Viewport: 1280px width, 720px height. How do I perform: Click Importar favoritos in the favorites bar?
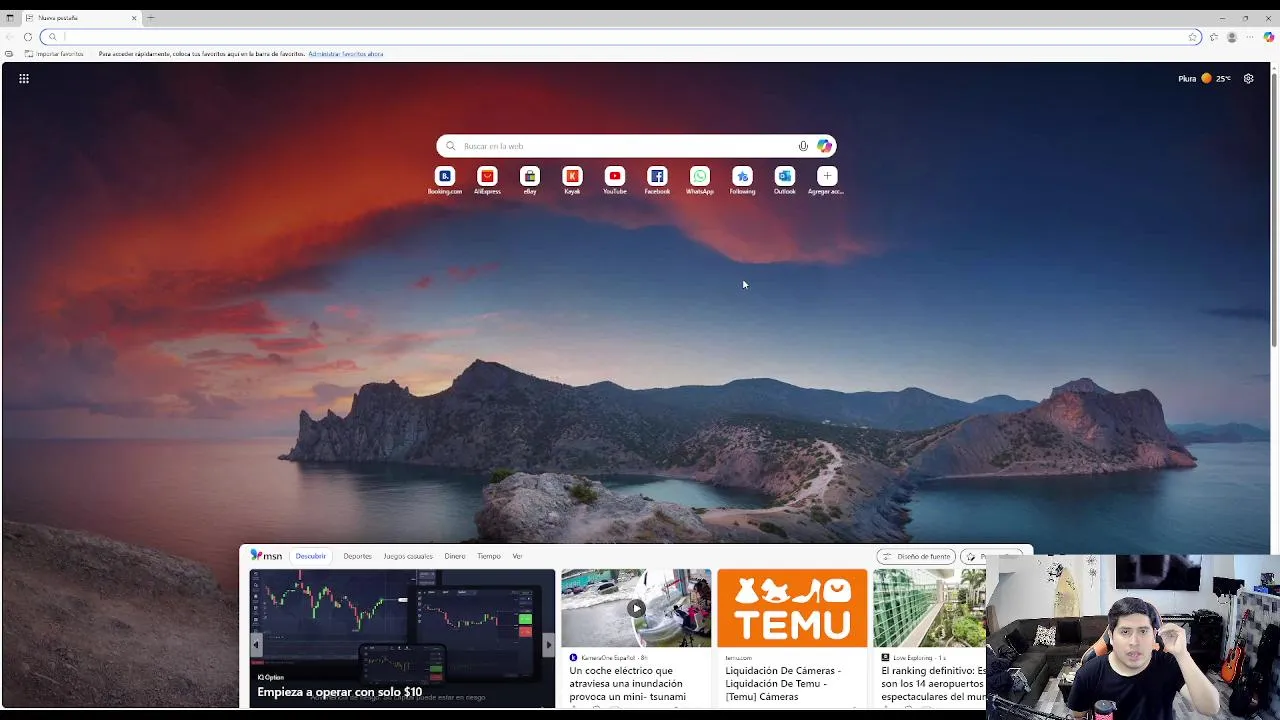tap(54, 54)
